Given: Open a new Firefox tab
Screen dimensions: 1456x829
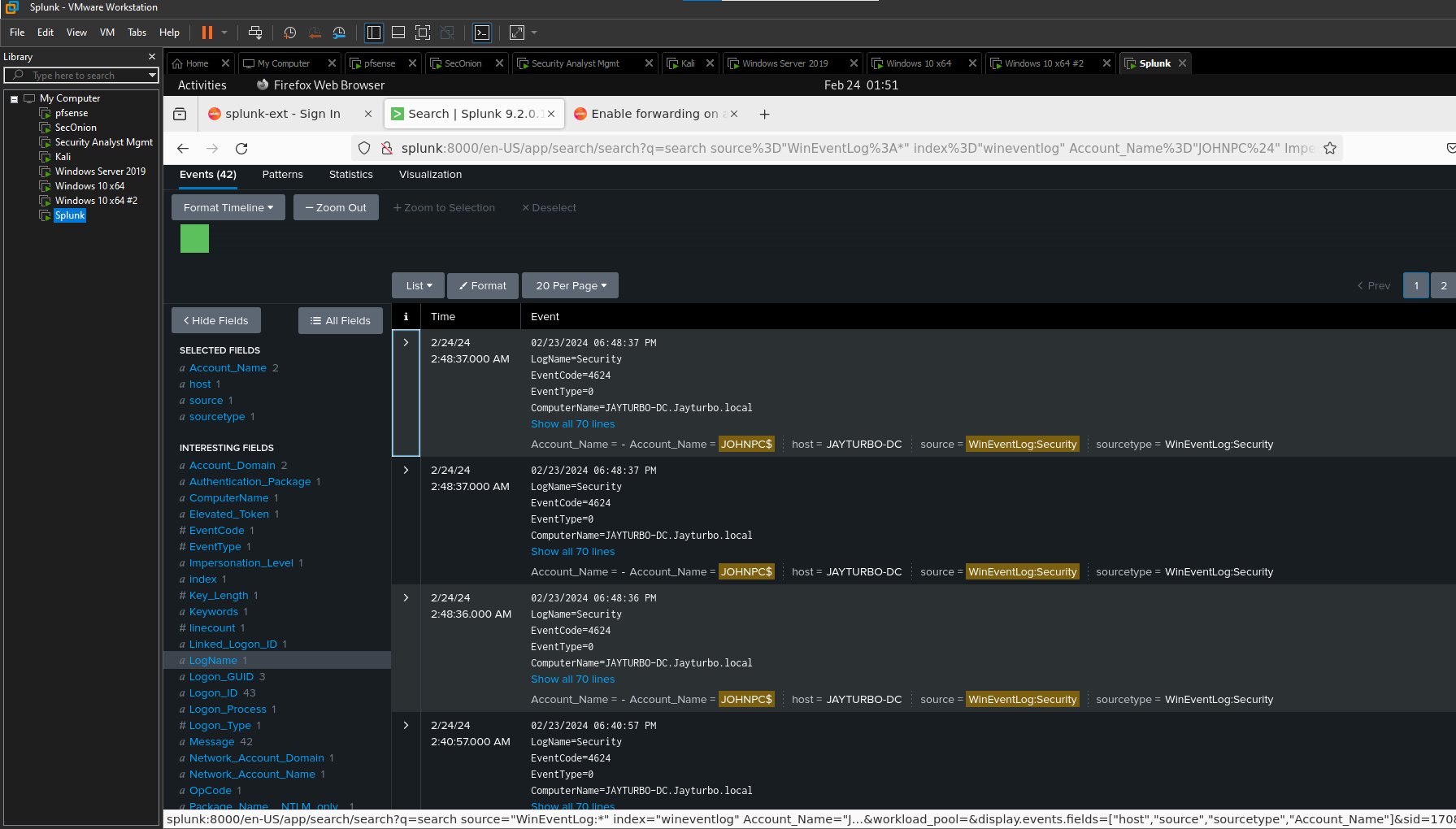Looking at the screenshot, I should click(x=764, y=115).
